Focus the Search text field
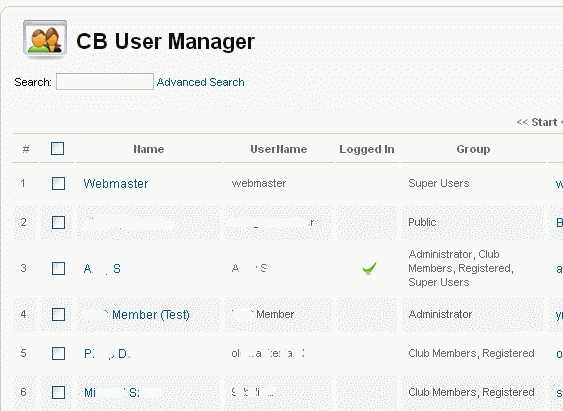 coord(105,81)
